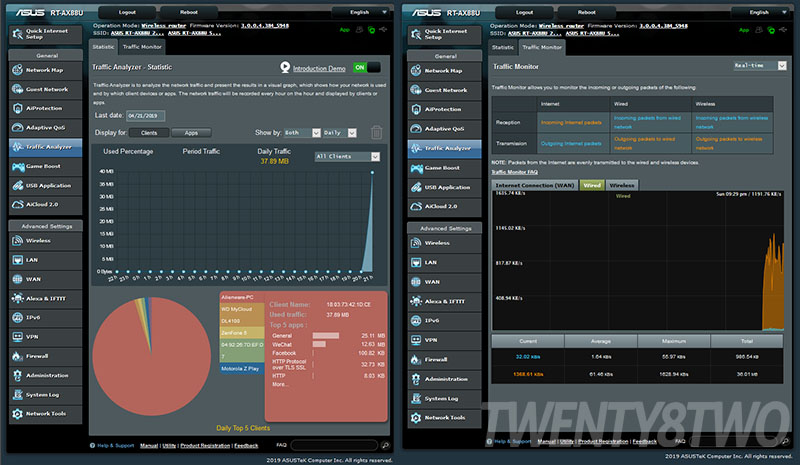This screenshot has height=465, width=800.
Task: Open the All Clients dropdown
Action: coord(347,156)
